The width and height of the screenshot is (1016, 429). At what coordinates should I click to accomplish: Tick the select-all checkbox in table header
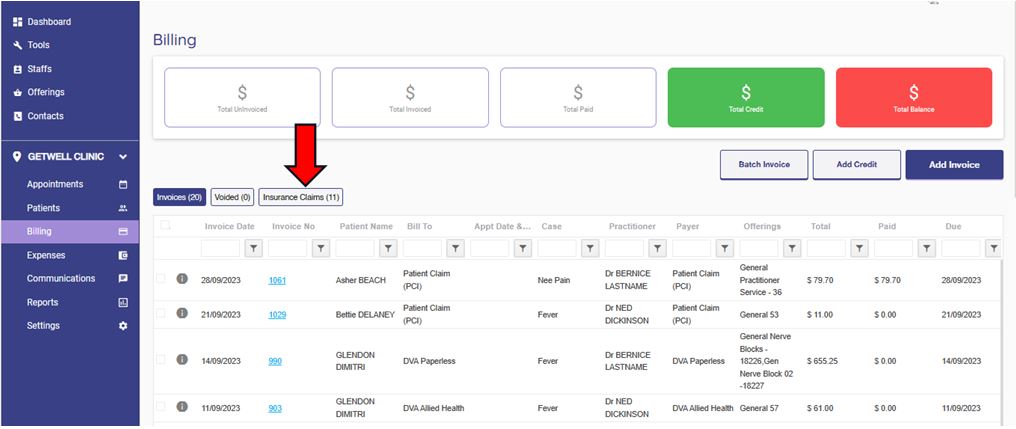164,226
